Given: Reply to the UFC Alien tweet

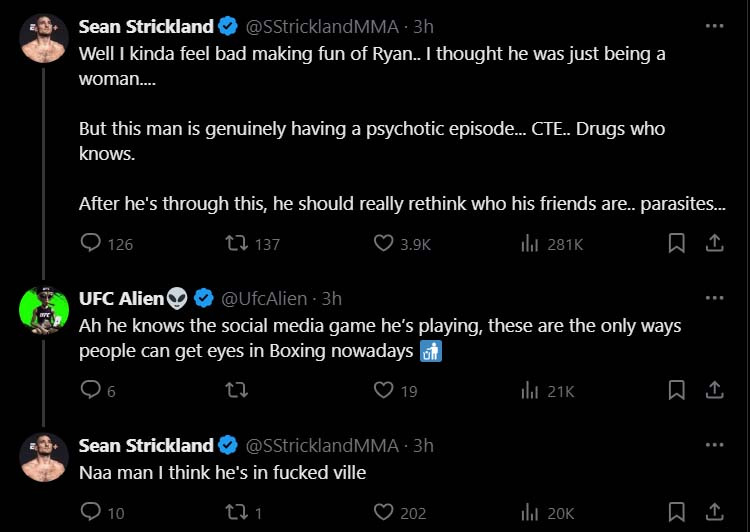Looking at the screenshot, I should [90, 391].
